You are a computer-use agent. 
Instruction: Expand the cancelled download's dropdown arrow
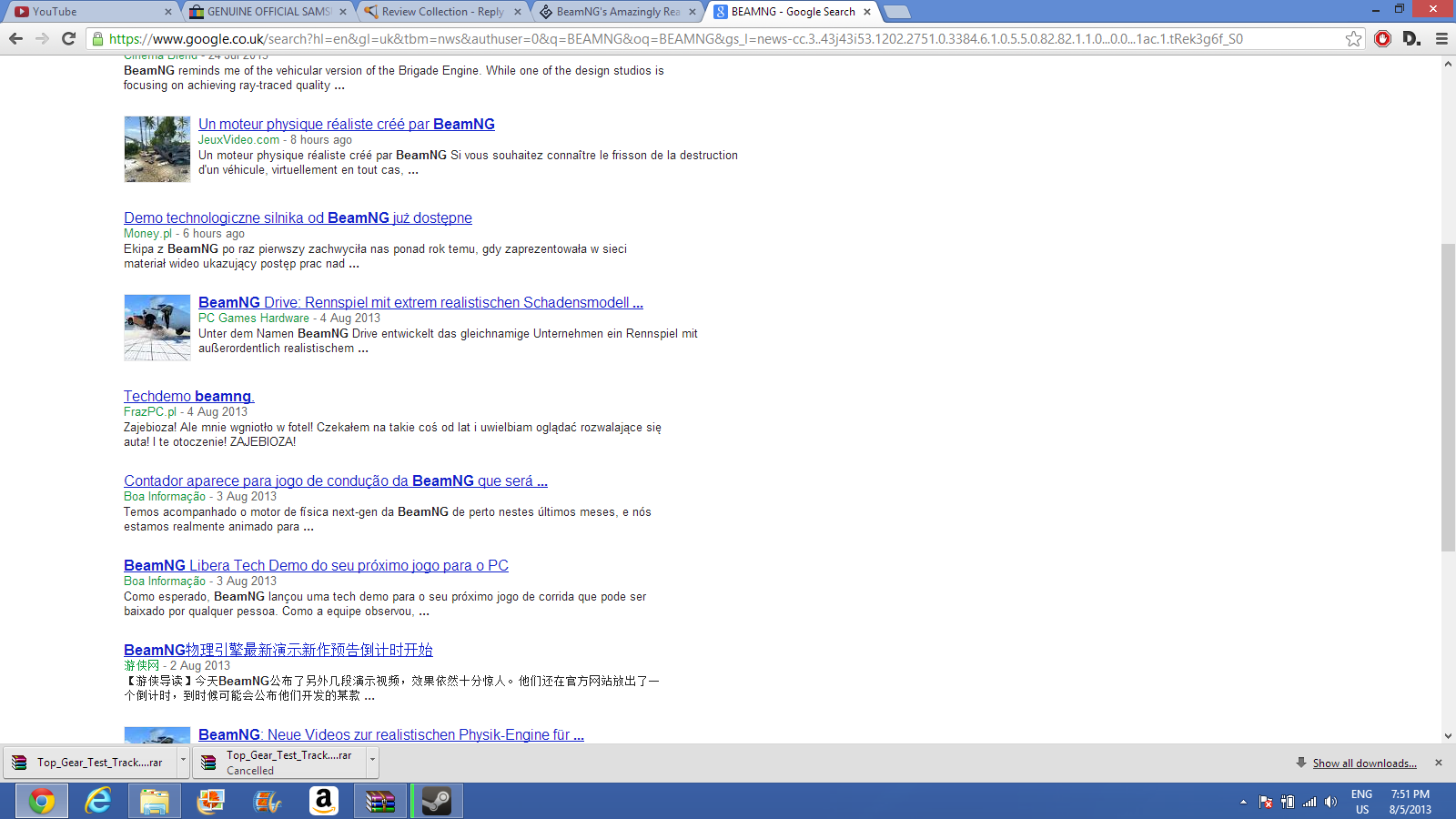coord(372,763)
